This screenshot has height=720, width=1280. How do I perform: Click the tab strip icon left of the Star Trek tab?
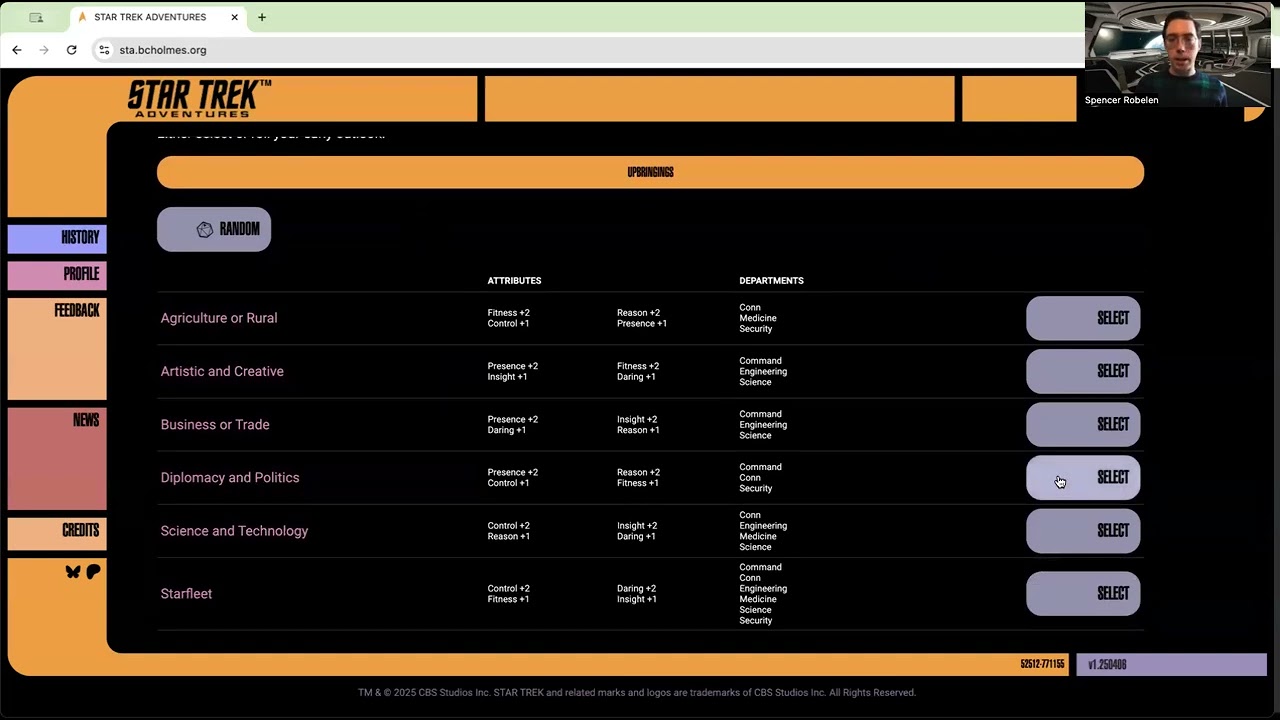click(x=36, y=17)
